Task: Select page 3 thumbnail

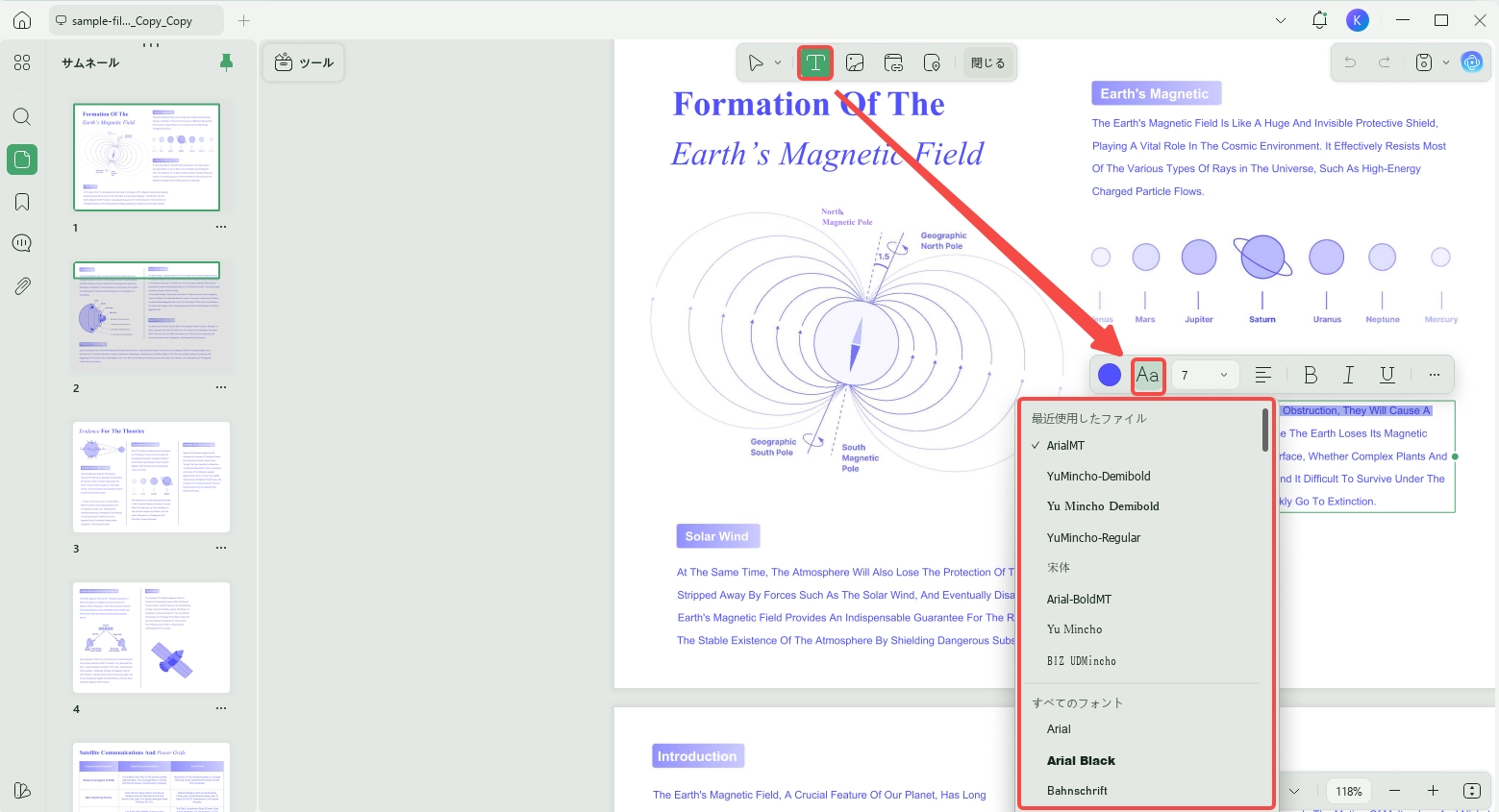Action: (151, 477)
